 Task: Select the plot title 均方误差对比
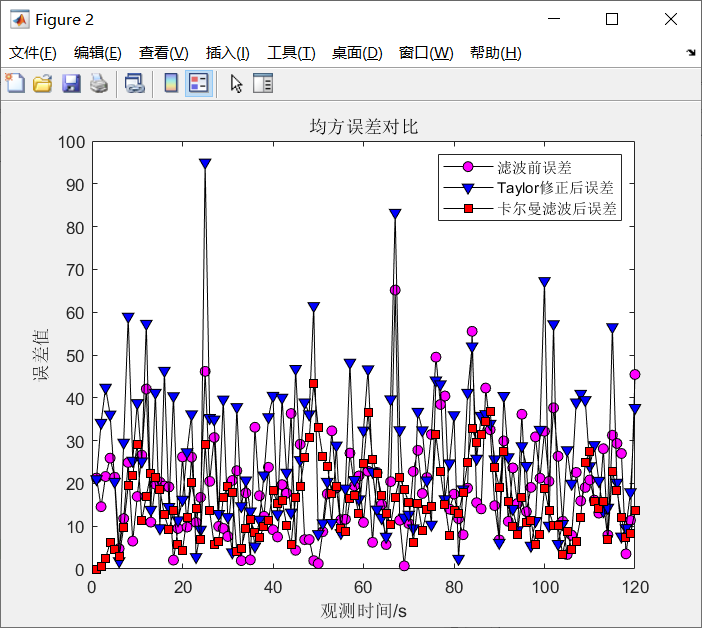point(364,127)
